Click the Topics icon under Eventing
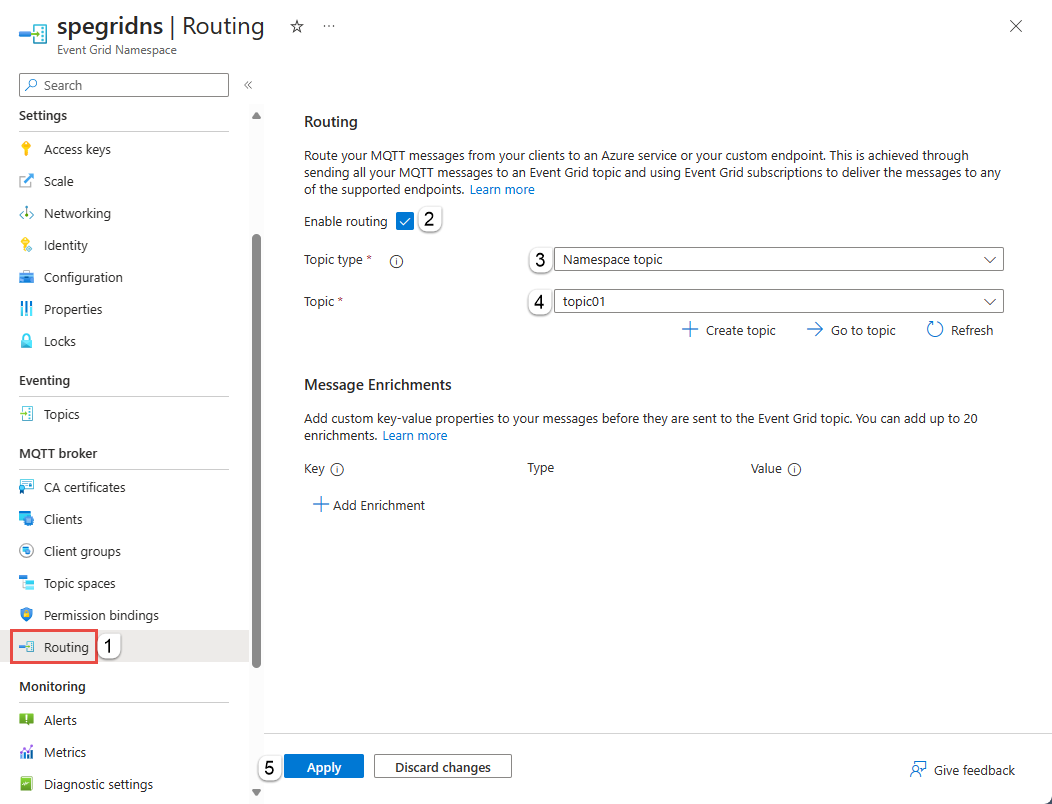 pos(26,414)
